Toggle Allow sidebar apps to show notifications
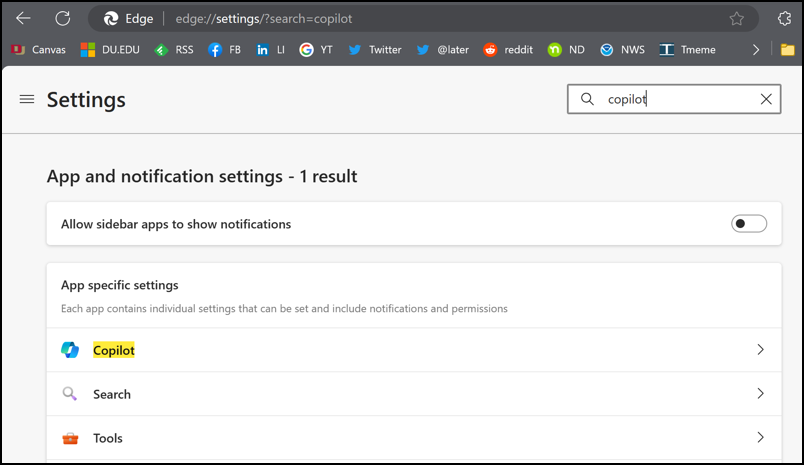804x465 pixels. (749, 224)
